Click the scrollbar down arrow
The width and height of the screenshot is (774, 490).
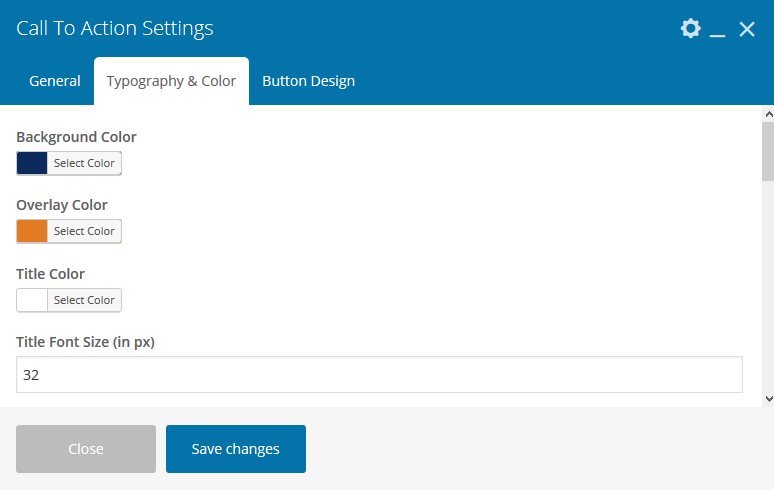point(767,398)
